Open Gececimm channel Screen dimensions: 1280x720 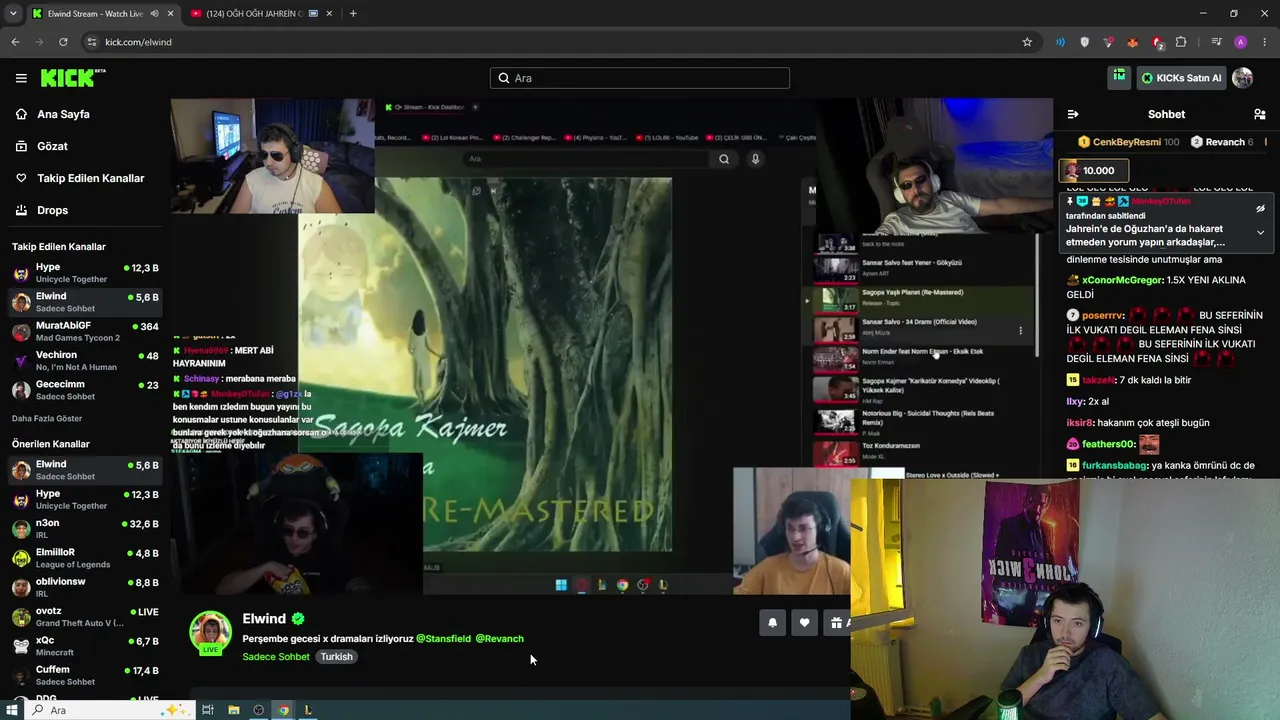click(84, 390)
